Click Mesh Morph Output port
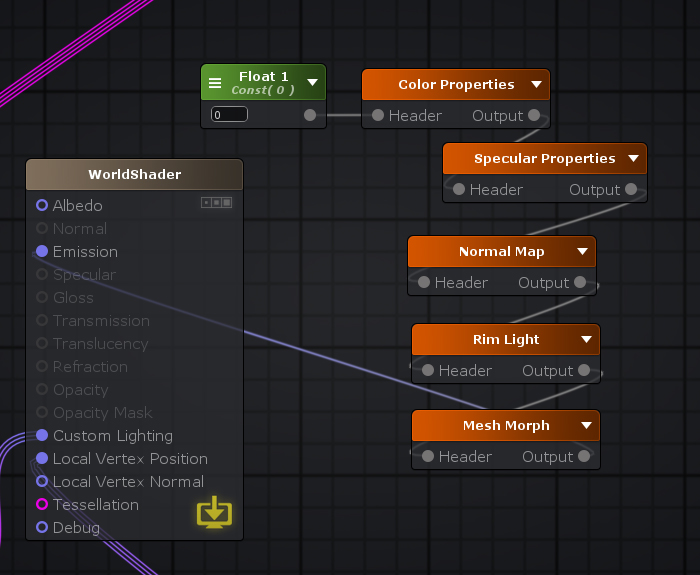The image size is (700, 575). pos(584,456)
